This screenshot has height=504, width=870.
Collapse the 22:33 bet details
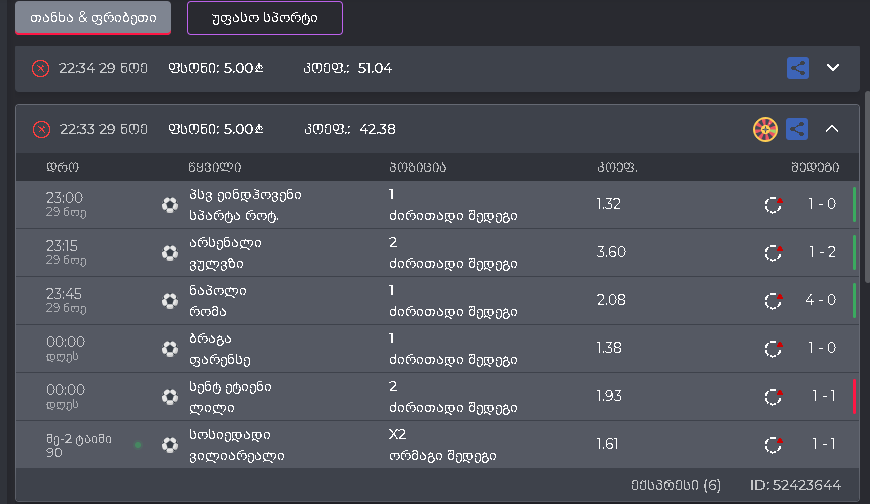(833, 129)
